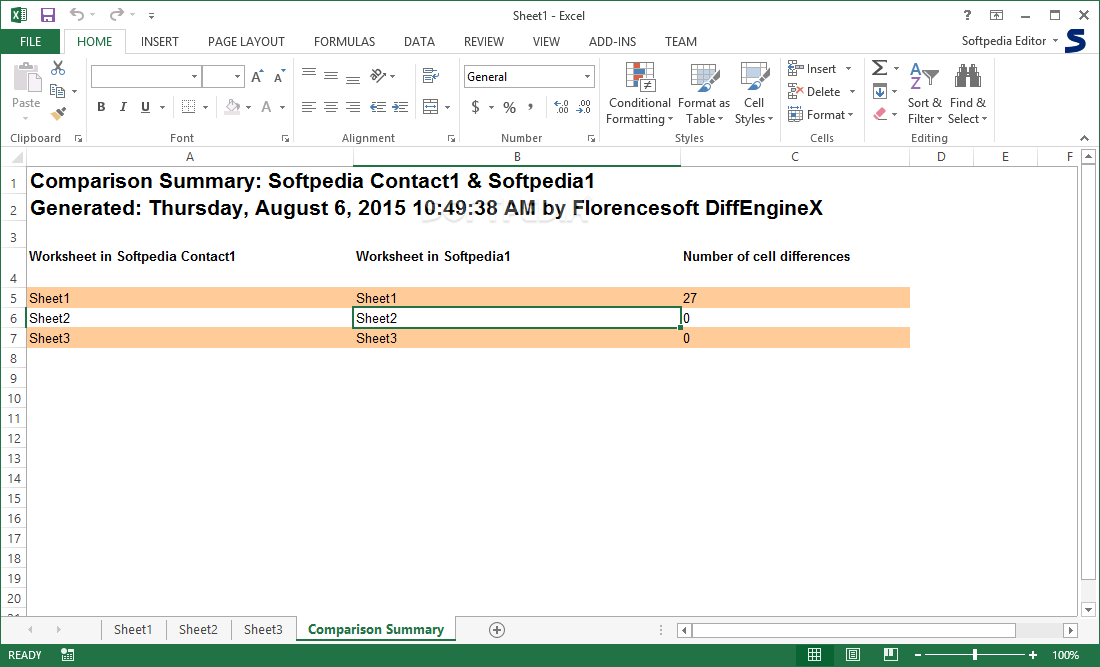Click the Decrease Decimal icon
This screenshot has width=1100, height=667.
click(584, 107)
